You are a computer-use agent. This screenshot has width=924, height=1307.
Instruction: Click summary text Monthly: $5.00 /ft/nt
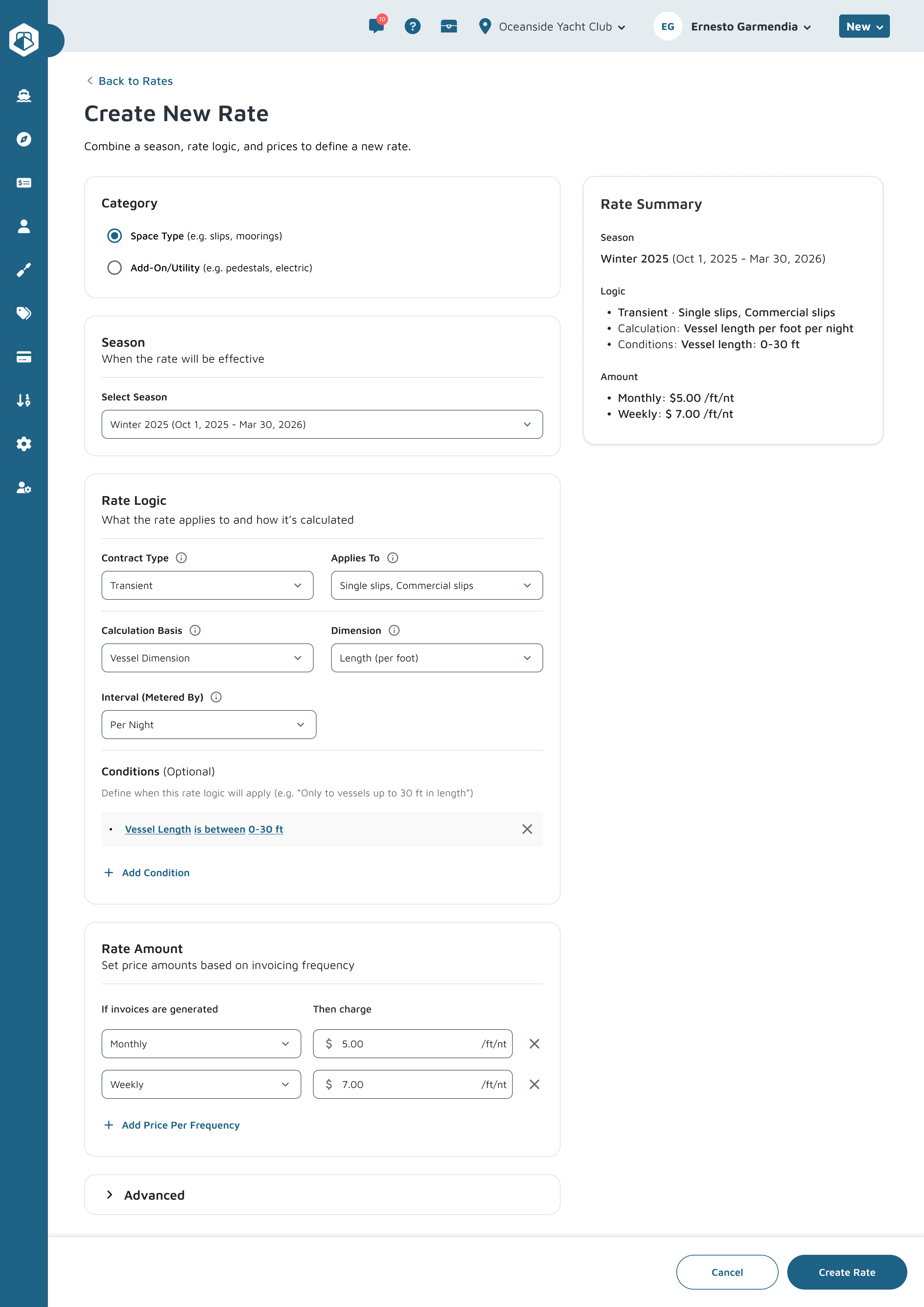(676, 398)
